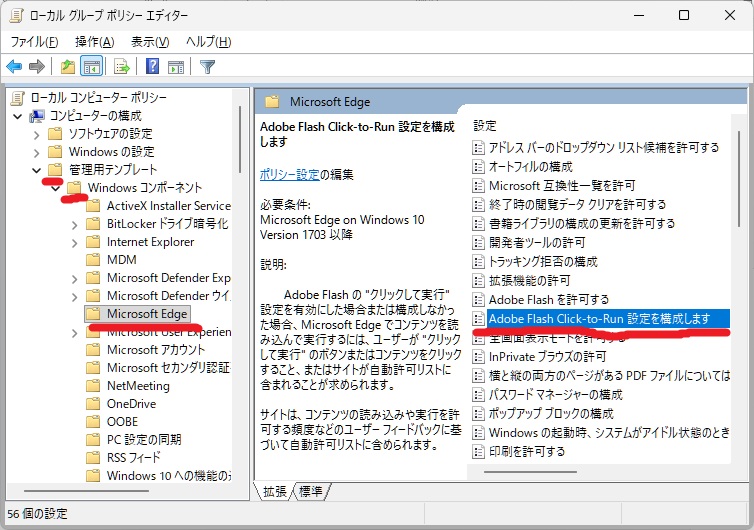The image size is (754, 530).
Task: Click the Filter funnel icon
Action: (x=207, y=67)
